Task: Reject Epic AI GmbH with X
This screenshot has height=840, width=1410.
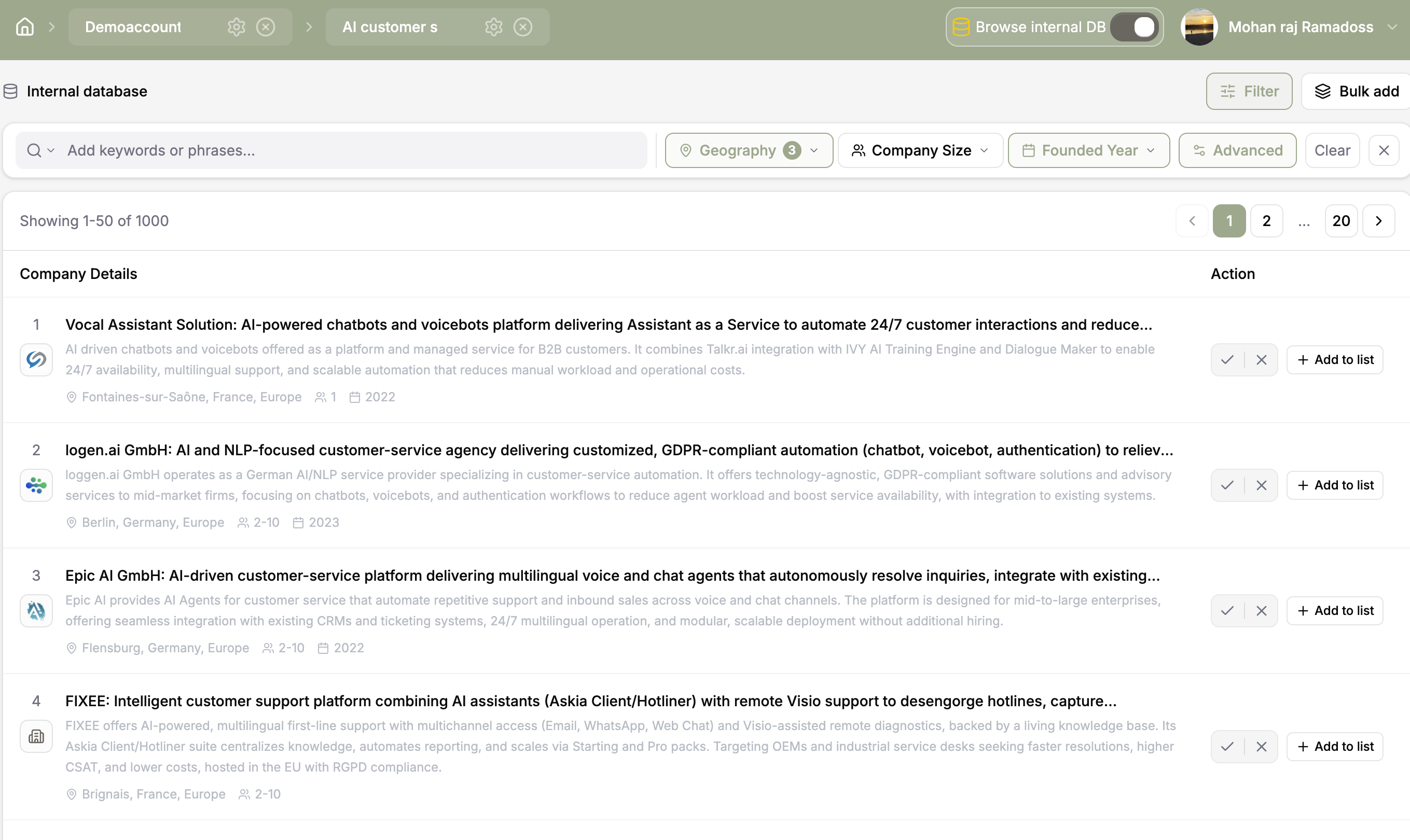Action: (1261, 611)
